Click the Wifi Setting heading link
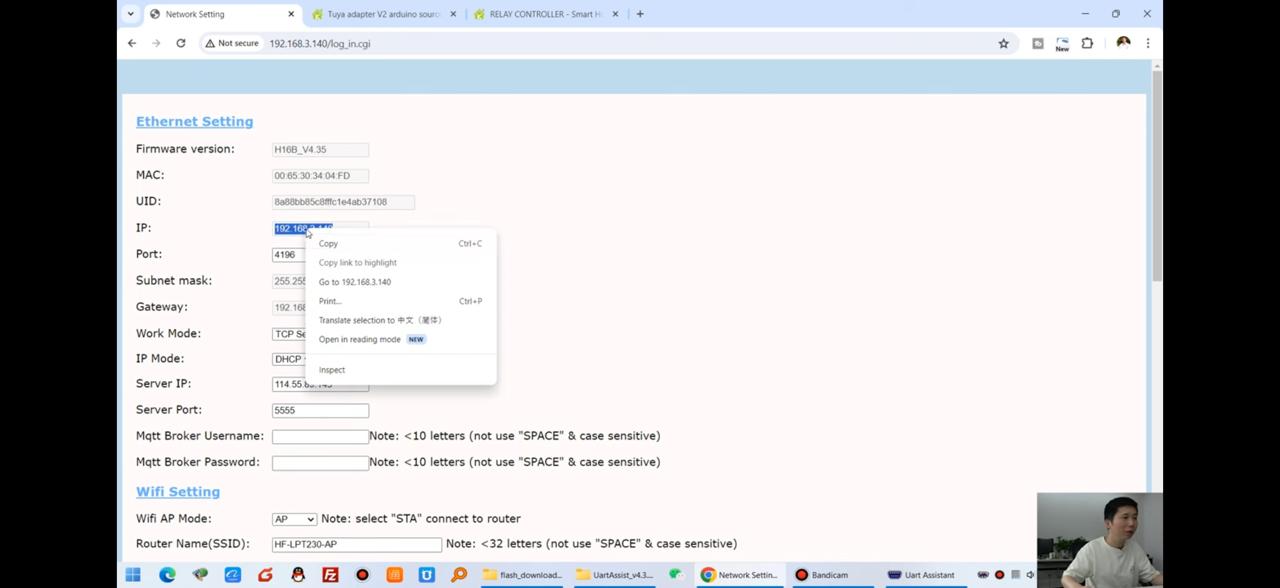 tap(178, 492)
